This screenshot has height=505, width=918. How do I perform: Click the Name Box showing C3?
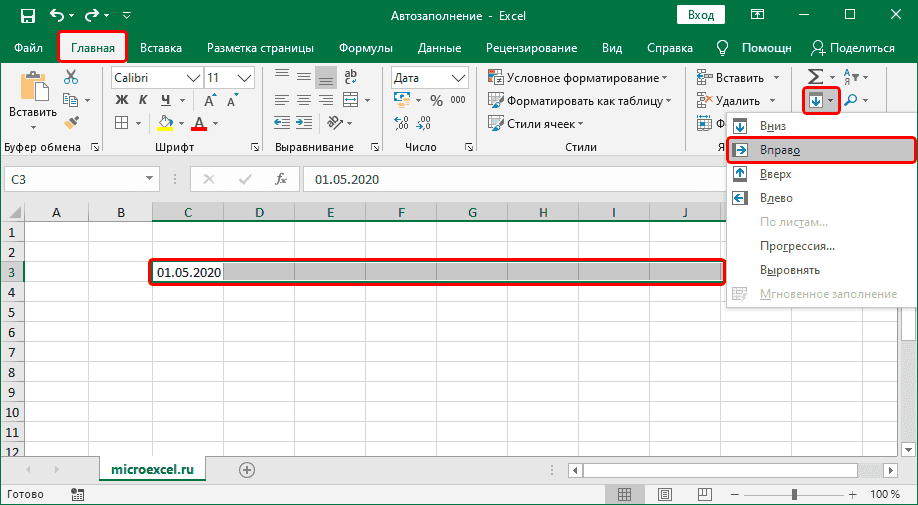coord(70,179)
